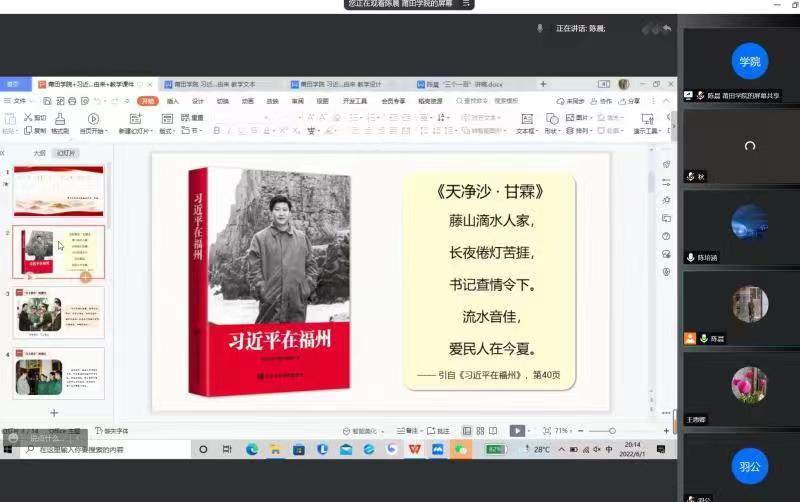
Task: Click the Cut scissors icon
Action: coord(28,117)
